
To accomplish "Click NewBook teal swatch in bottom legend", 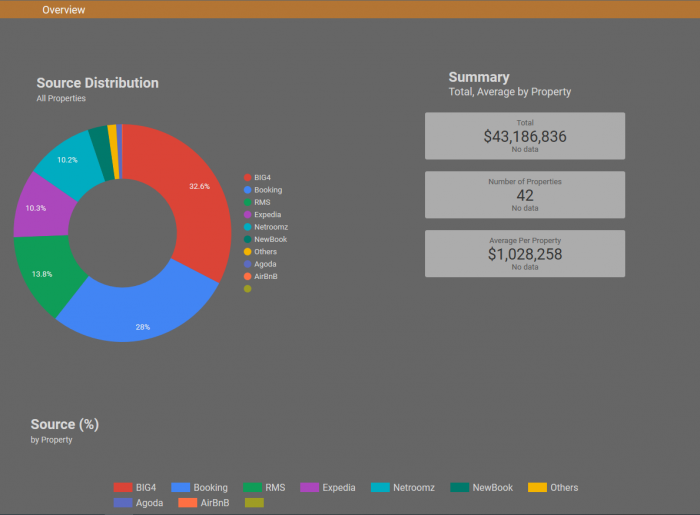I will click(459, 488).
